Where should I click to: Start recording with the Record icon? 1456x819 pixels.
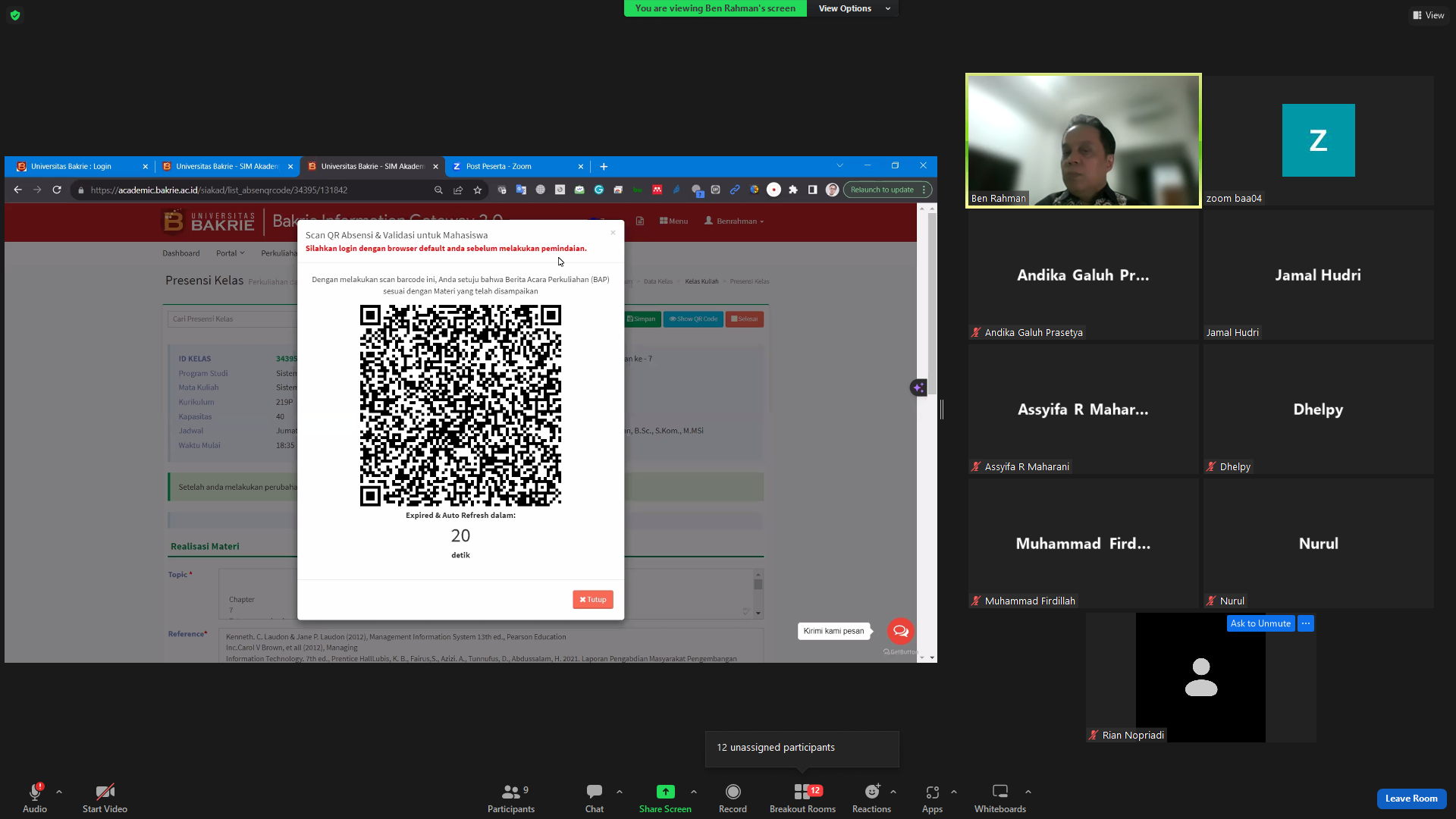733,792
